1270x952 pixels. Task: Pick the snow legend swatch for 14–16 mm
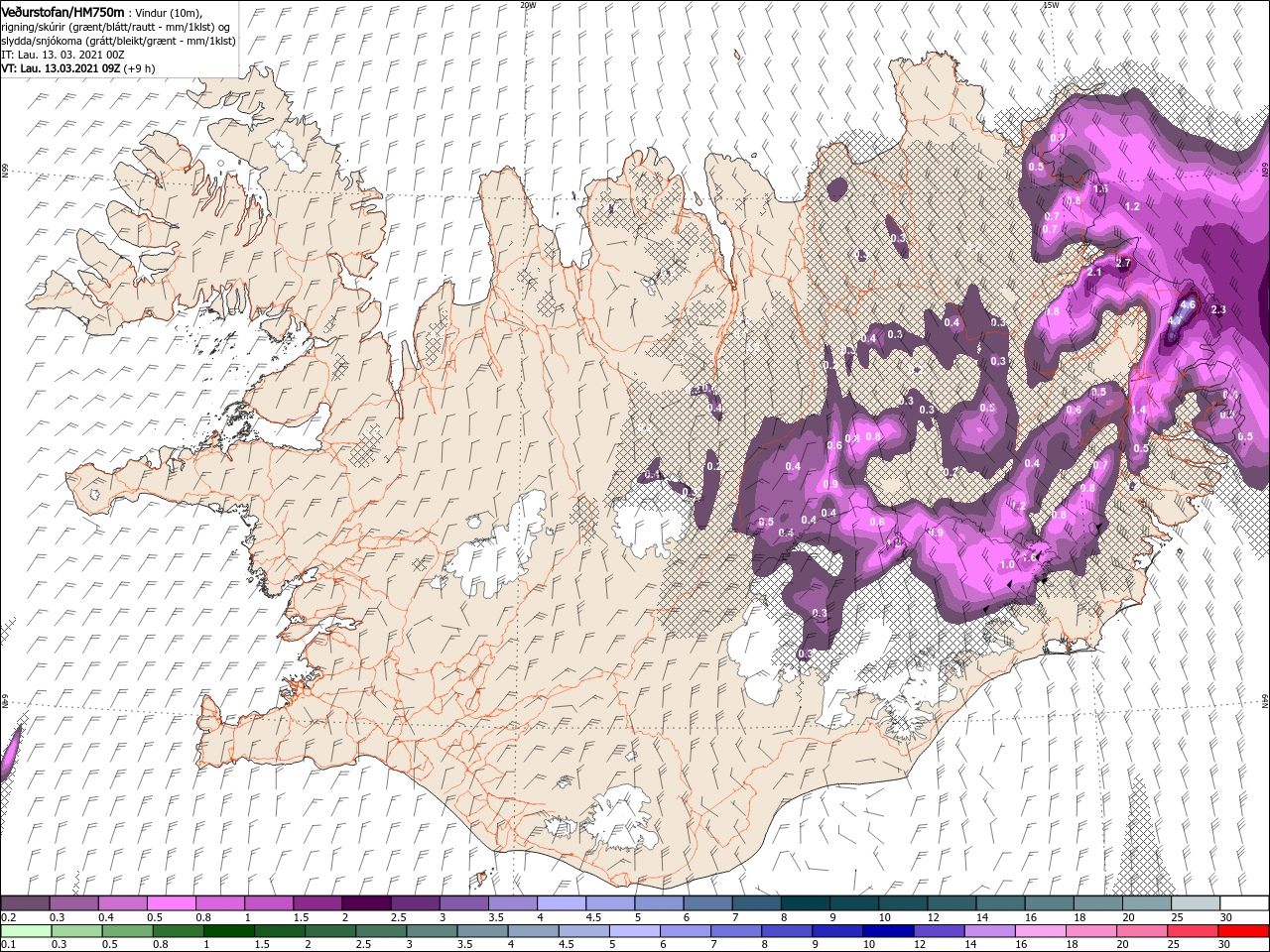click(x=1000, y=903)
